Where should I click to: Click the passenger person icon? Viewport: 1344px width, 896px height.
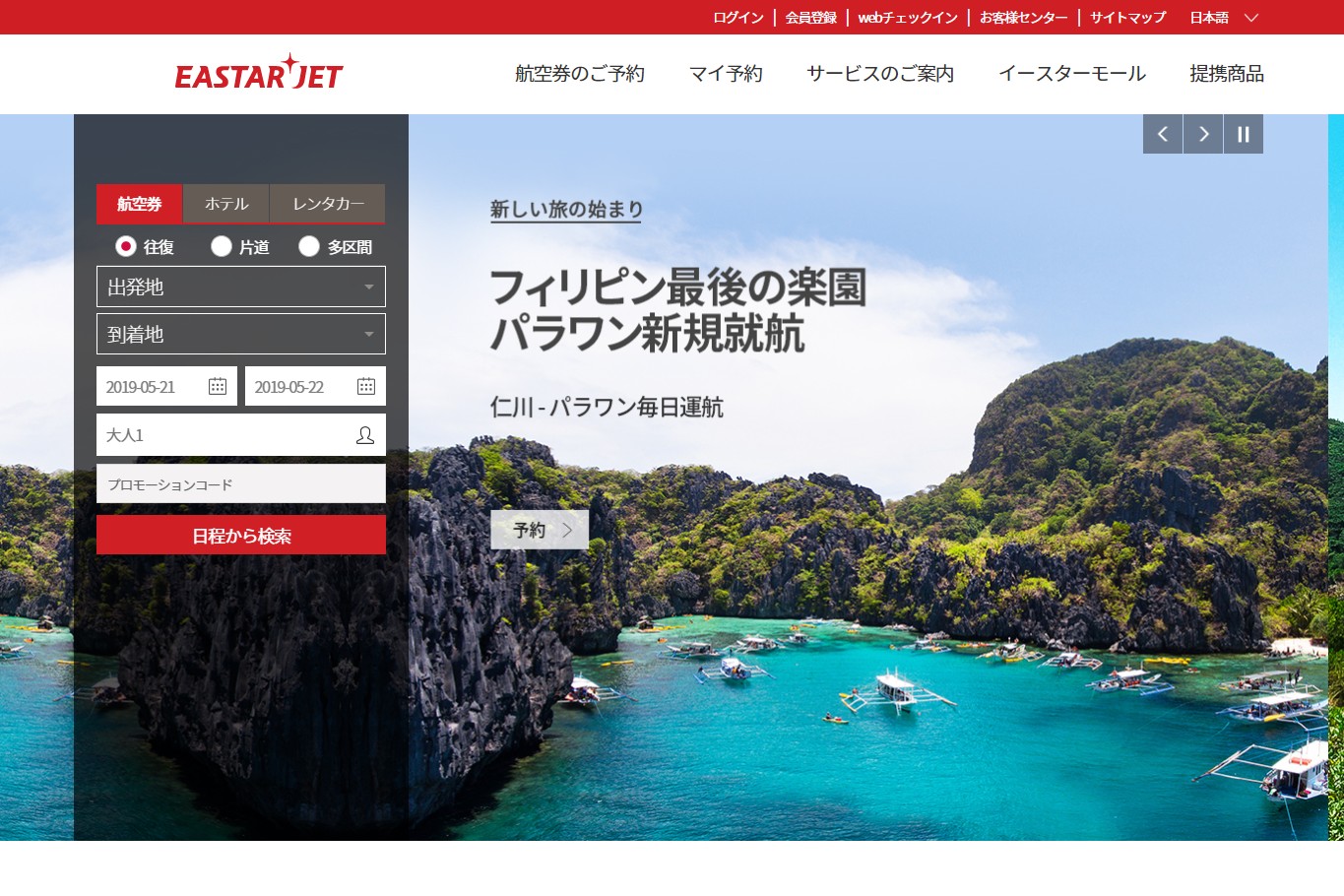click(x=365, y=434)
